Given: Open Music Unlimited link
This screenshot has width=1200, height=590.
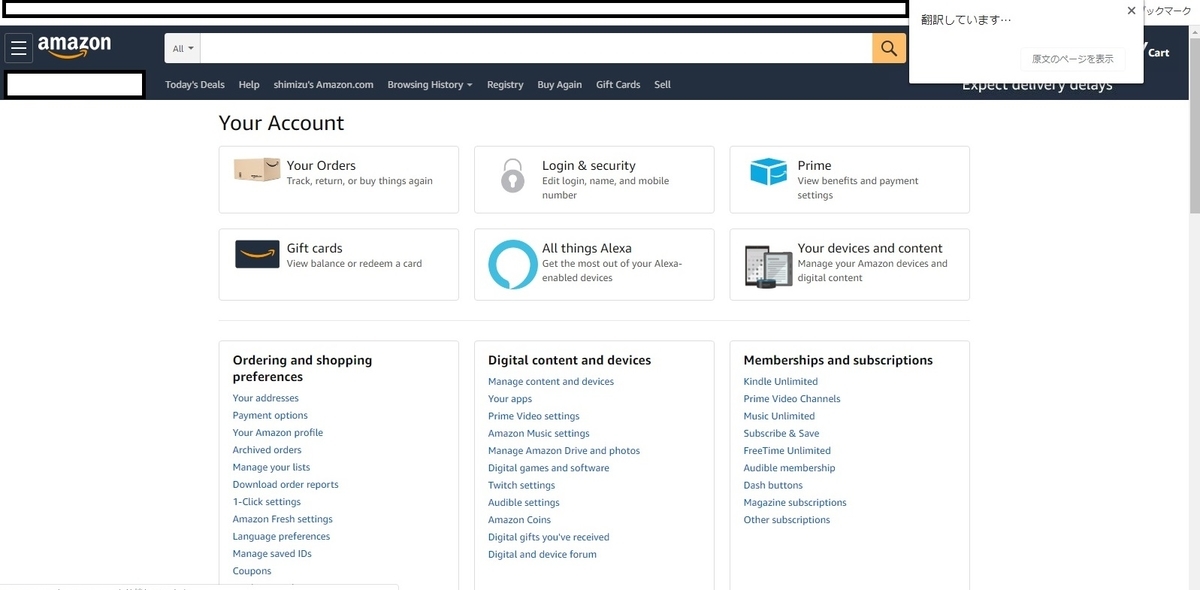Looking at the screenshot, I should [x=779, y=416].
